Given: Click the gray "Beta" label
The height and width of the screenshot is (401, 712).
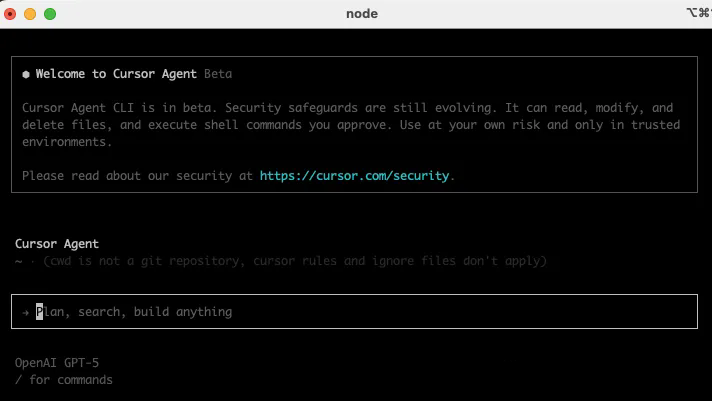Looking at the screenshot, I should click(218, 74).
